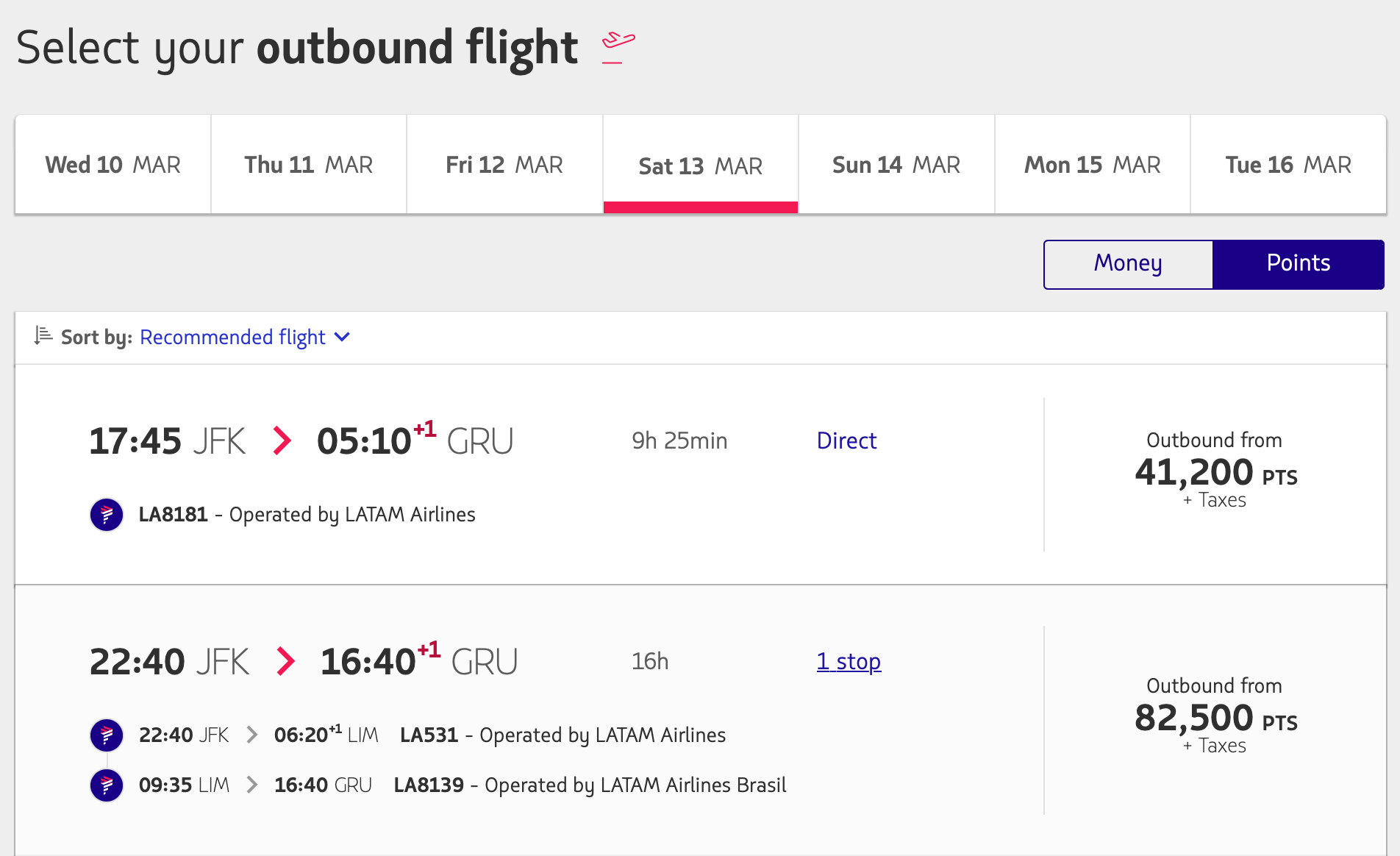Click the sort icon next to Sort by
The width and height of the screenshot is (1400, 856).
43,337
